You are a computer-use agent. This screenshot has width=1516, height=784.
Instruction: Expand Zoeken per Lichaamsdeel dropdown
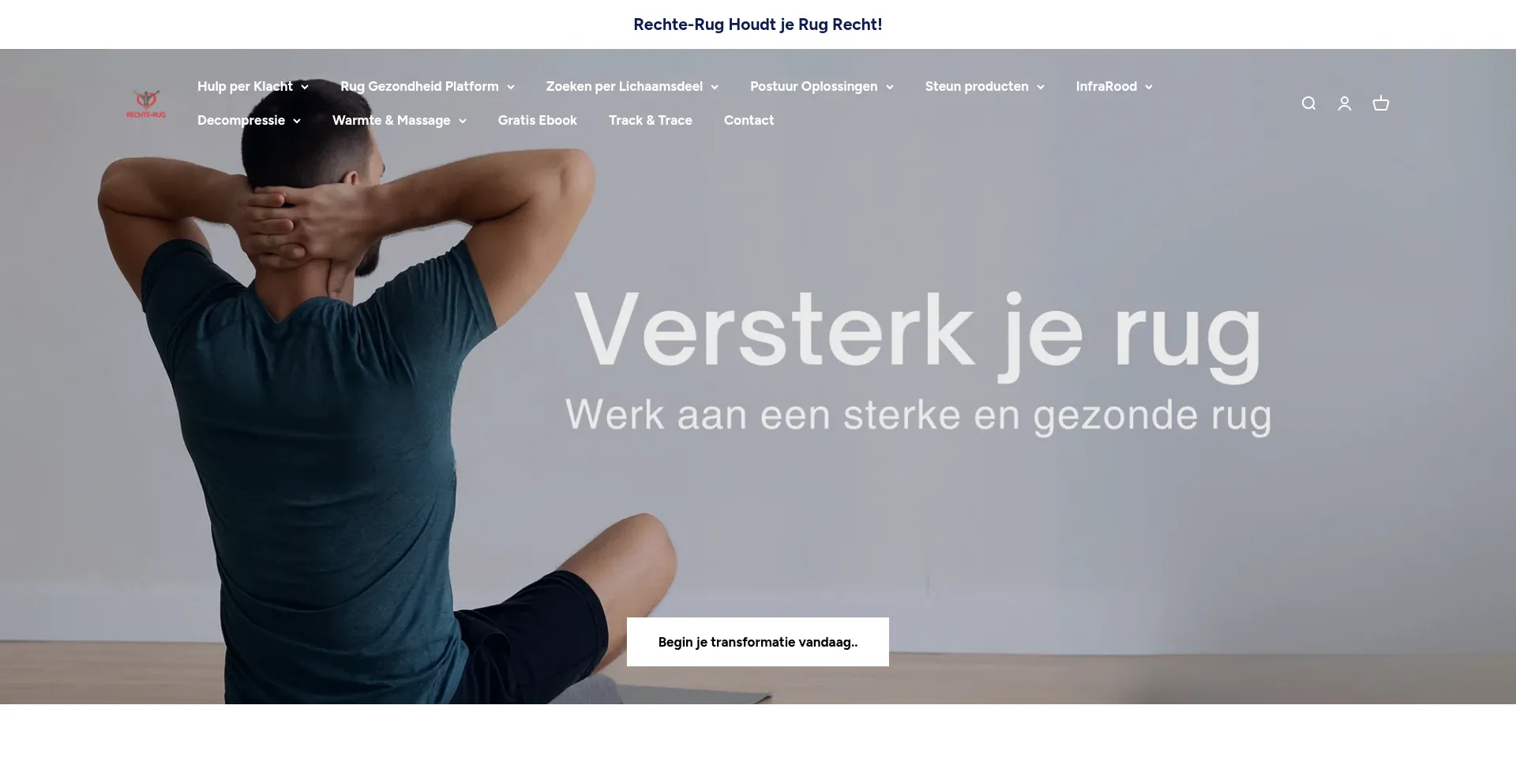tap(632, 86)
